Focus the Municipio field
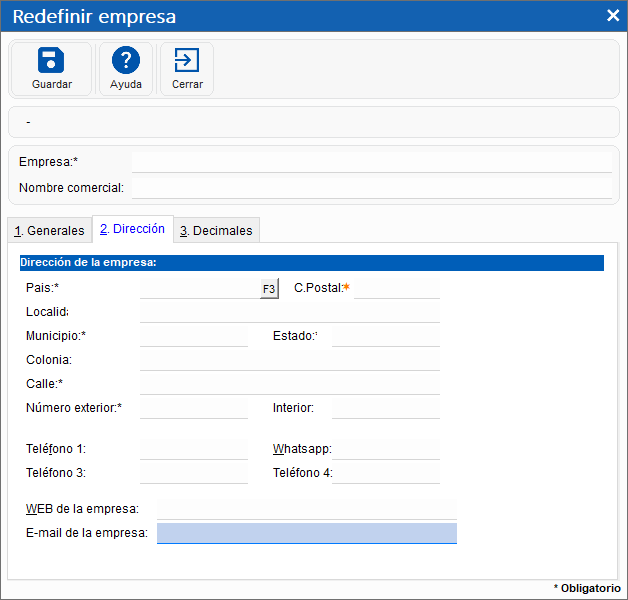 194,336
